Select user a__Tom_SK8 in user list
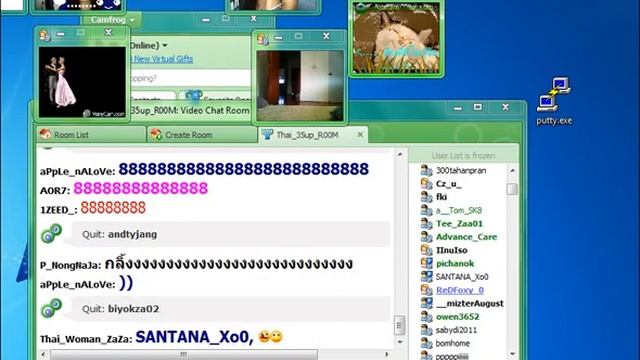This screenshot has width=640, height=360. point(459,210)
